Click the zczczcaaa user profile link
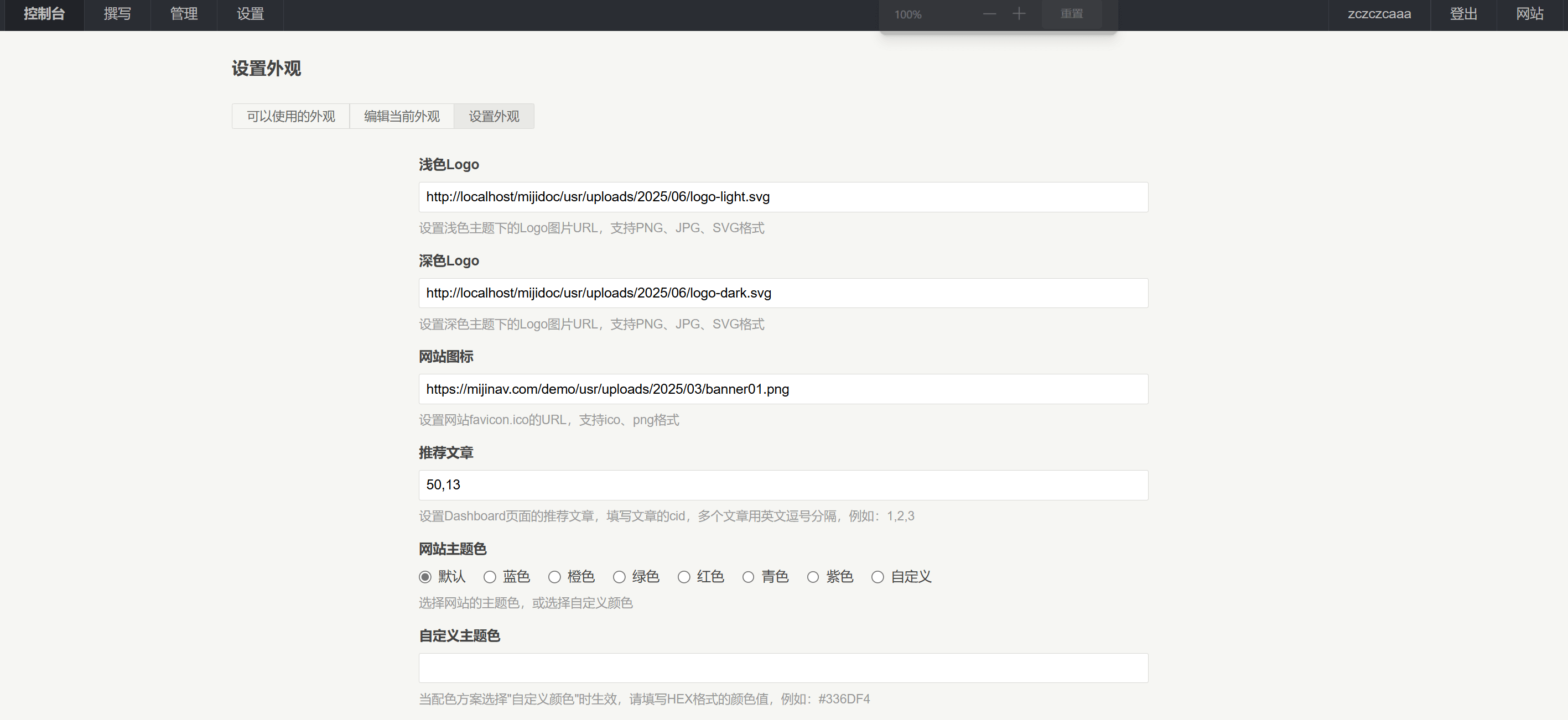 [x=1379, y=14]
